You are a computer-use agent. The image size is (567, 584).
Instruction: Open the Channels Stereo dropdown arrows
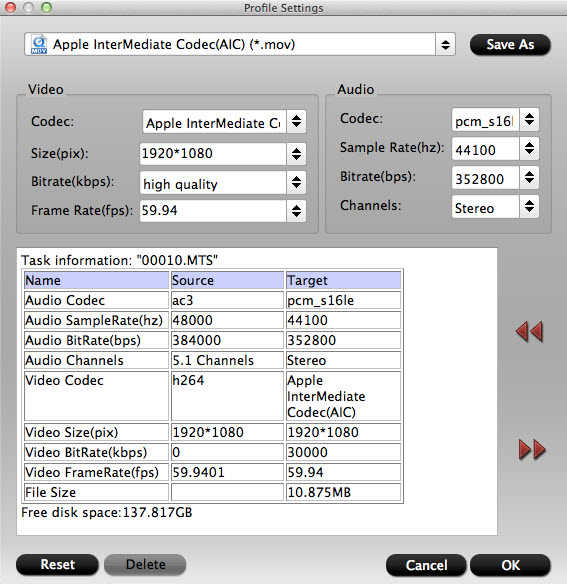[x=529, y=206]
